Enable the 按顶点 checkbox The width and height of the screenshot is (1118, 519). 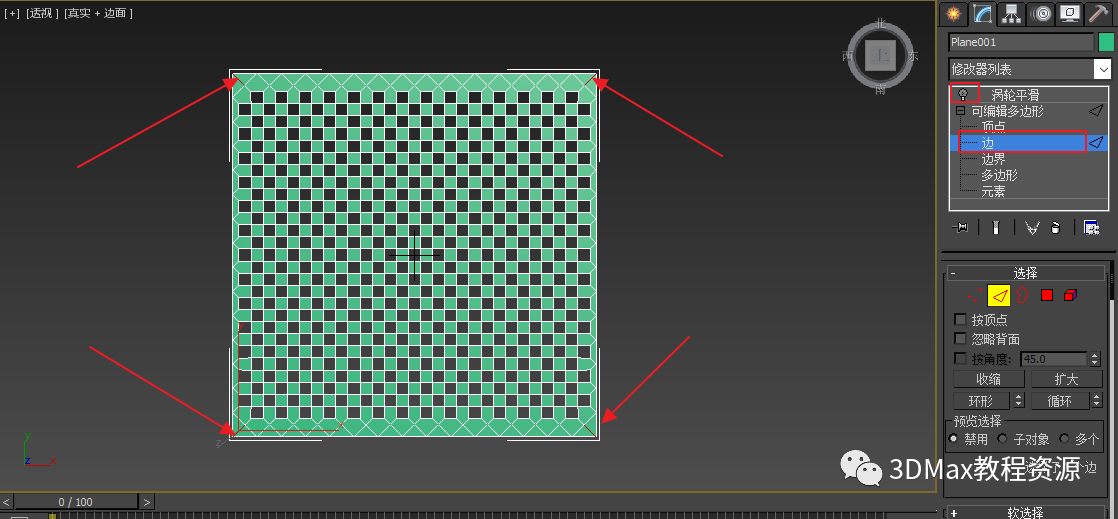960,319
